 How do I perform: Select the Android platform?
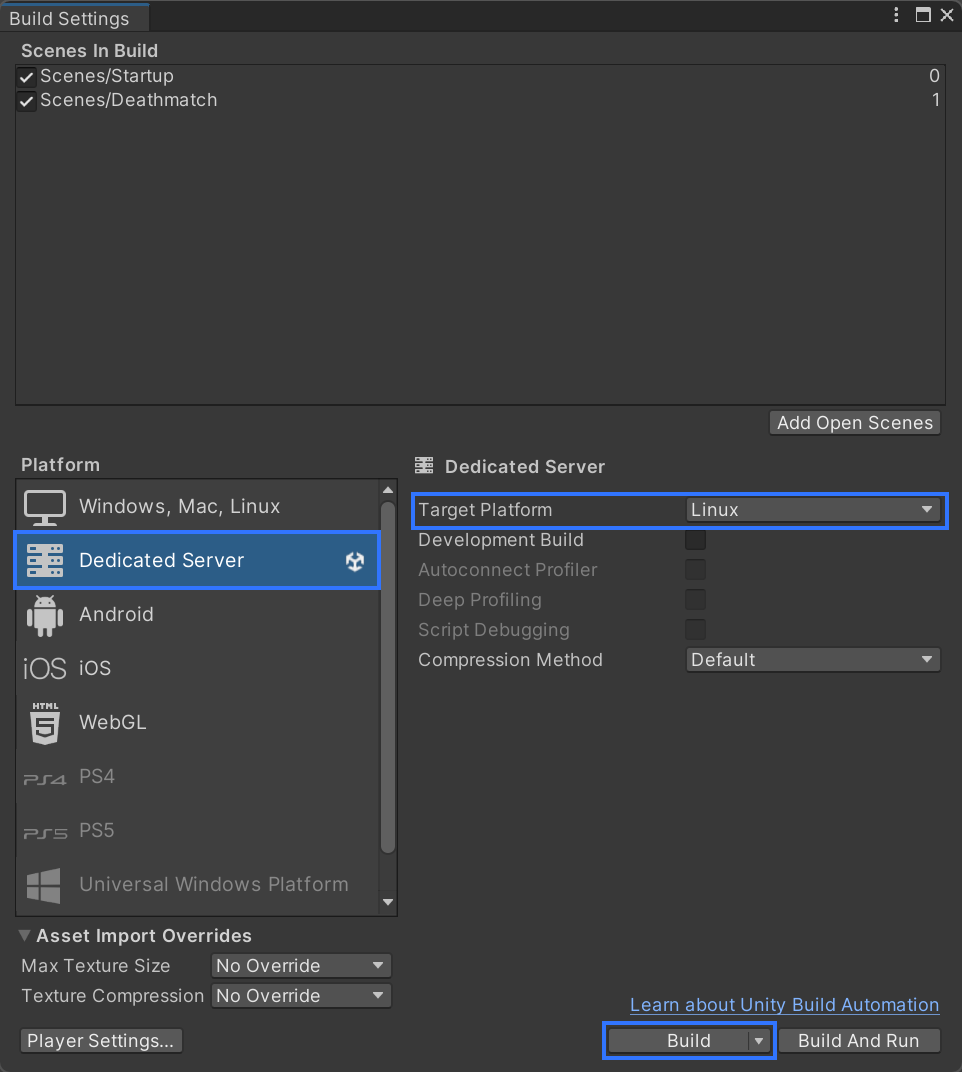coord(198,615)
